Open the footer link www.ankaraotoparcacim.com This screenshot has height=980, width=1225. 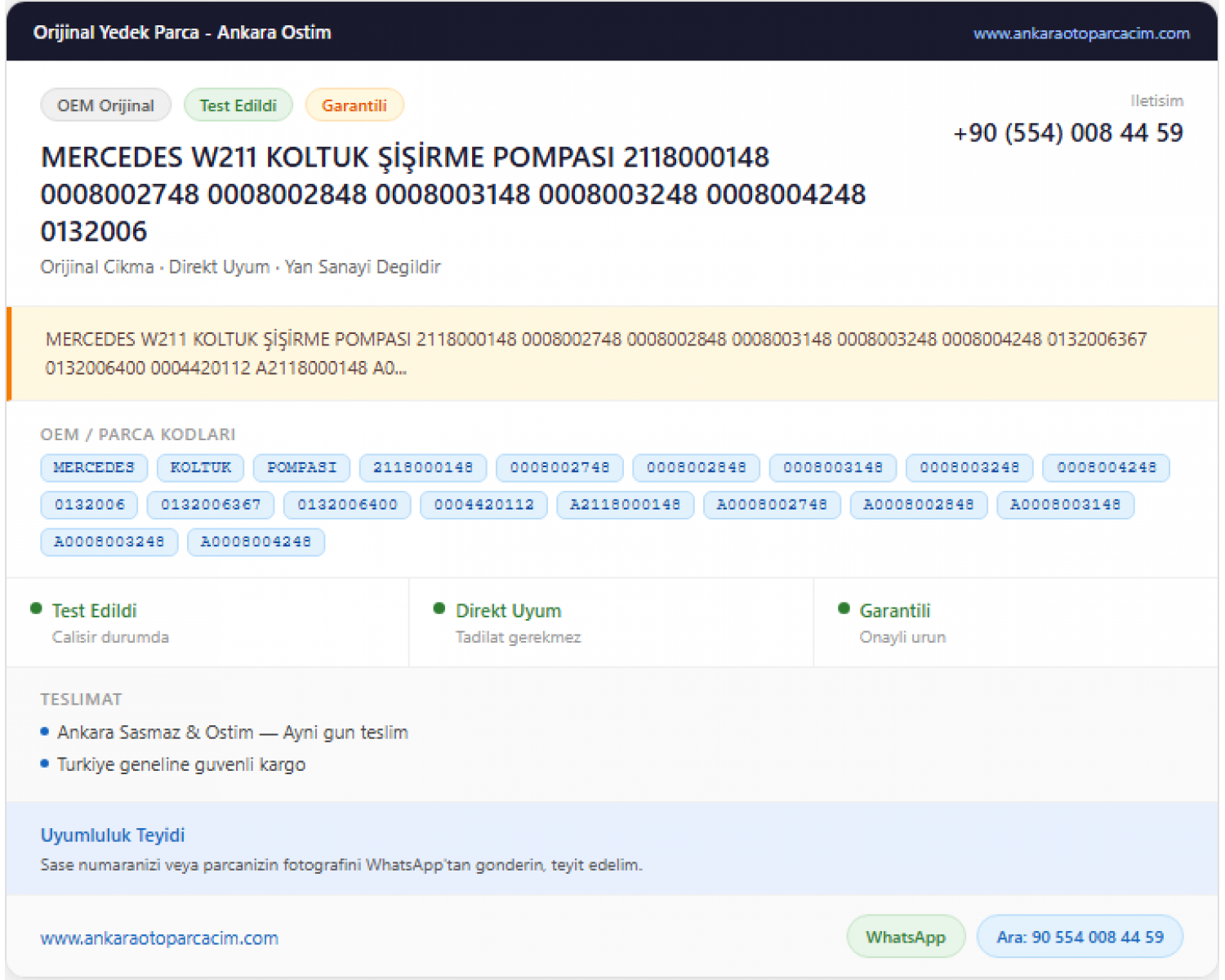pyautogui.click(x=159, y=938)
